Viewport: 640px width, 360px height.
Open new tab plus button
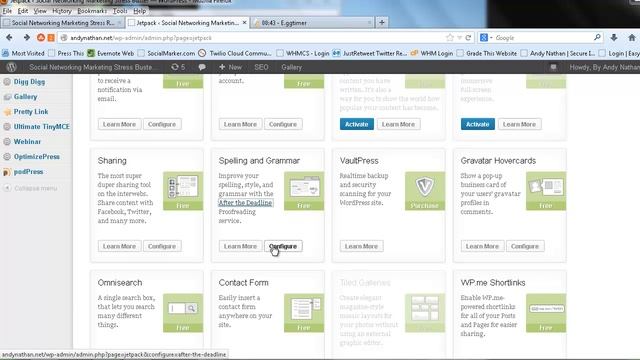382,22
